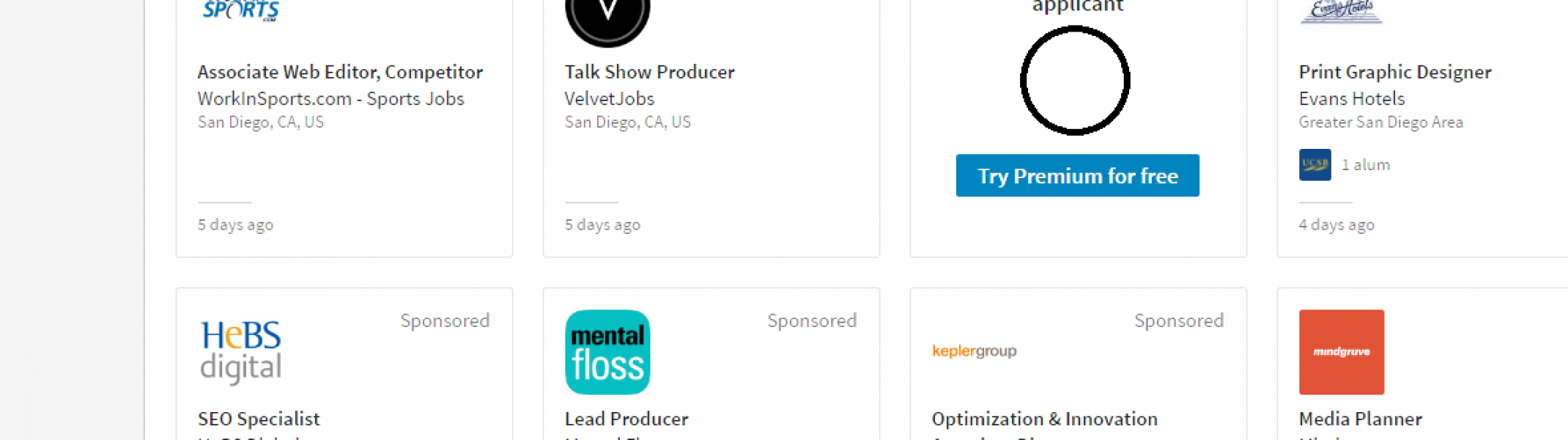This screenshot has height=440, width=1568.
Task: Click the mental floss logo
Action: click(607, 352)
